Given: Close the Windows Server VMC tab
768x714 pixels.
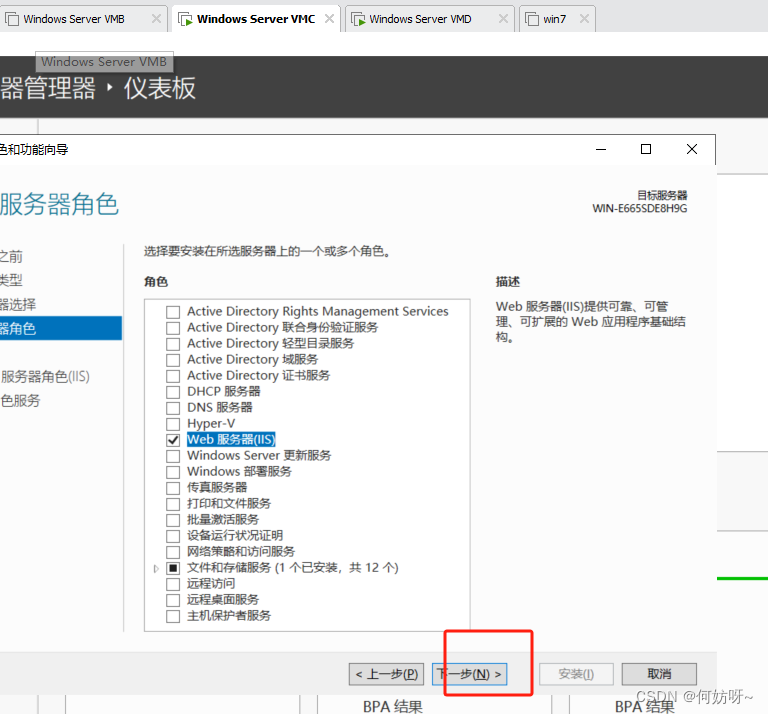Looking at the screenshot, I should [x=330, y=19].
